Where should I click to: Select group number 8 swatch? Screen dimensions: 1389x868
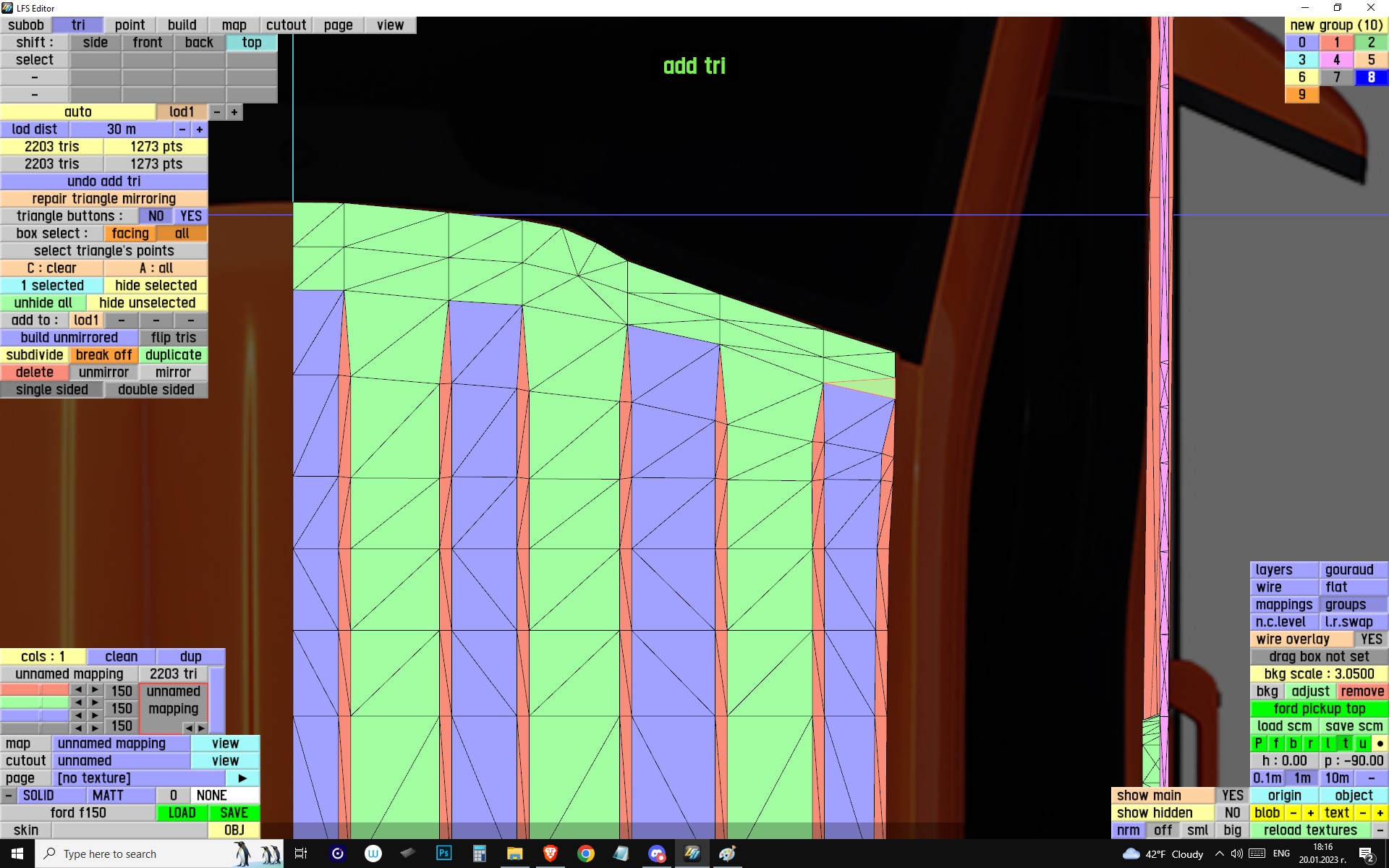[1371, 77]
